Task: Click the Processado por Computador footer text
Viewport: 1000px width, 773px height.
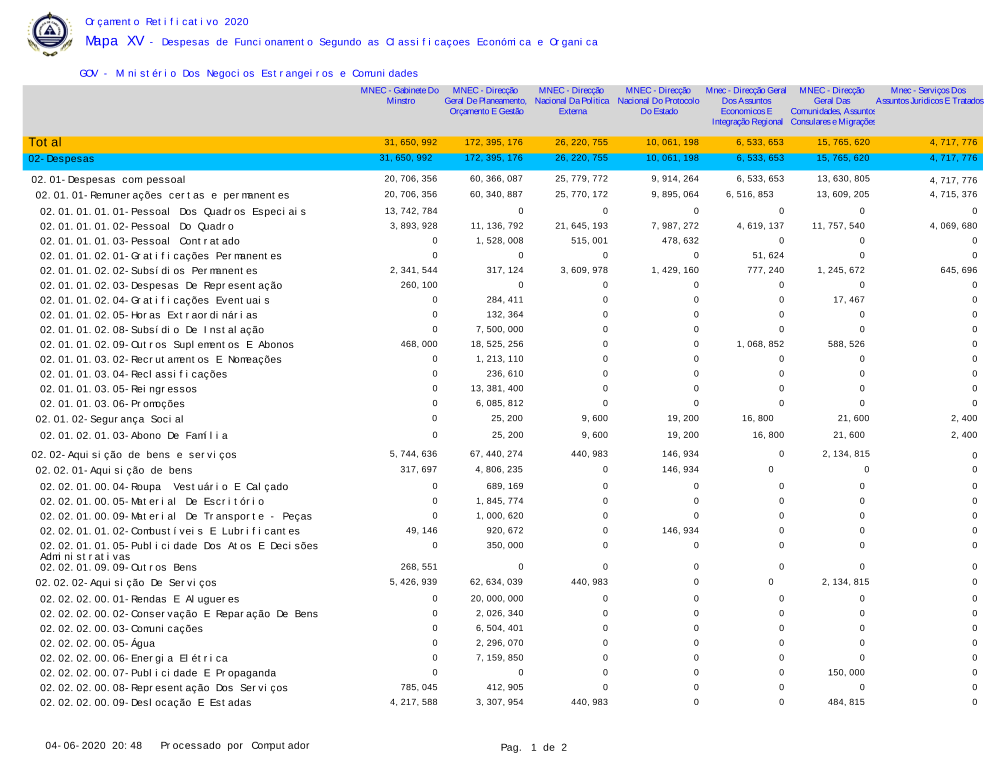Action: pos(235,746)
